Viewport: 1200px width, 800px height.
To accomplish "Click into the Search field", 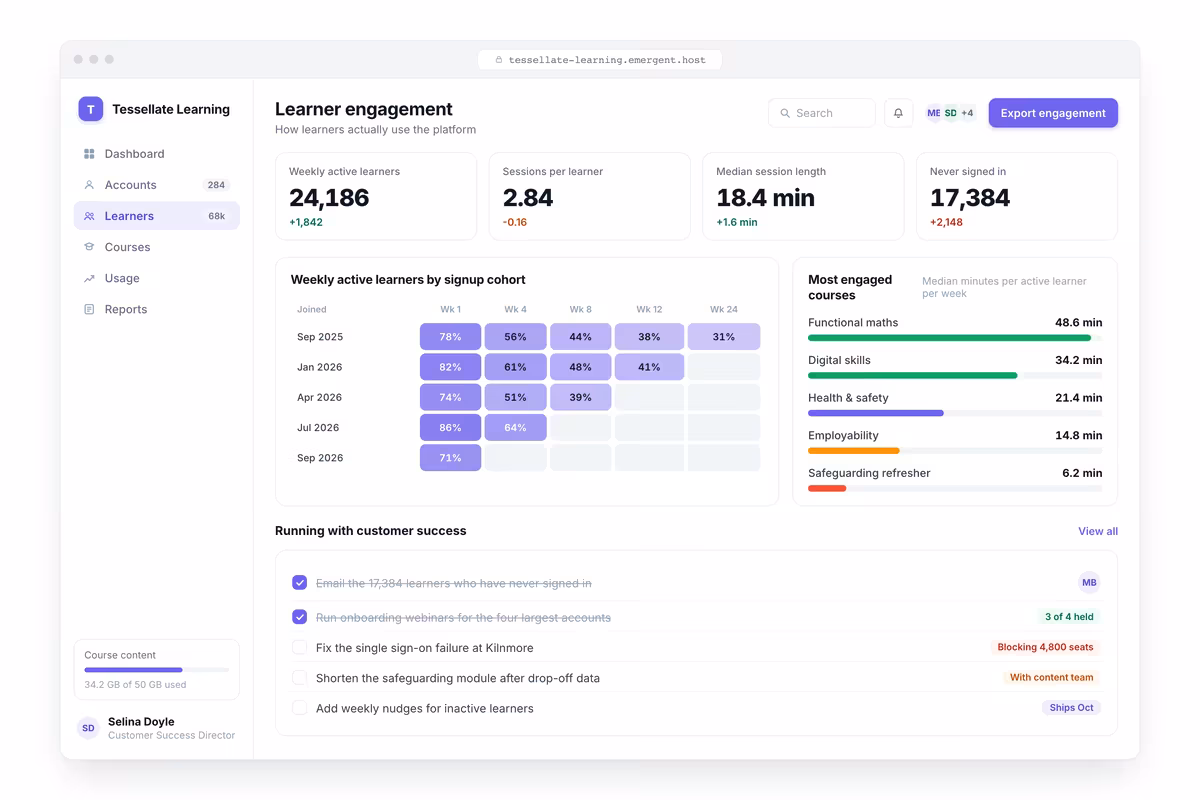I will (x=822, y=113).
